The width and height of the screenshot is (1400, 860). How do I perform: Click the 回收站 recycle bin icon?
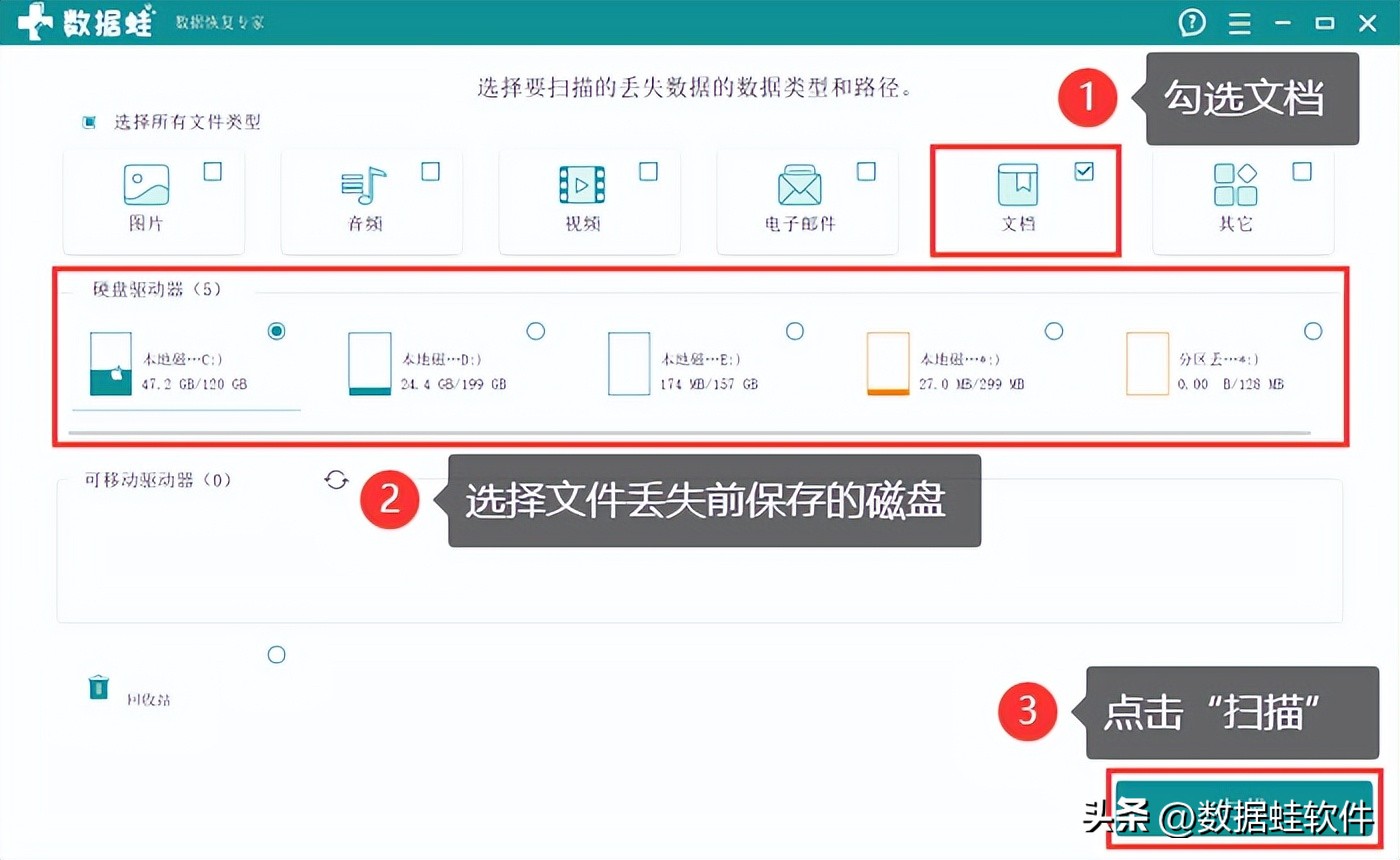(x=97, y=686)
